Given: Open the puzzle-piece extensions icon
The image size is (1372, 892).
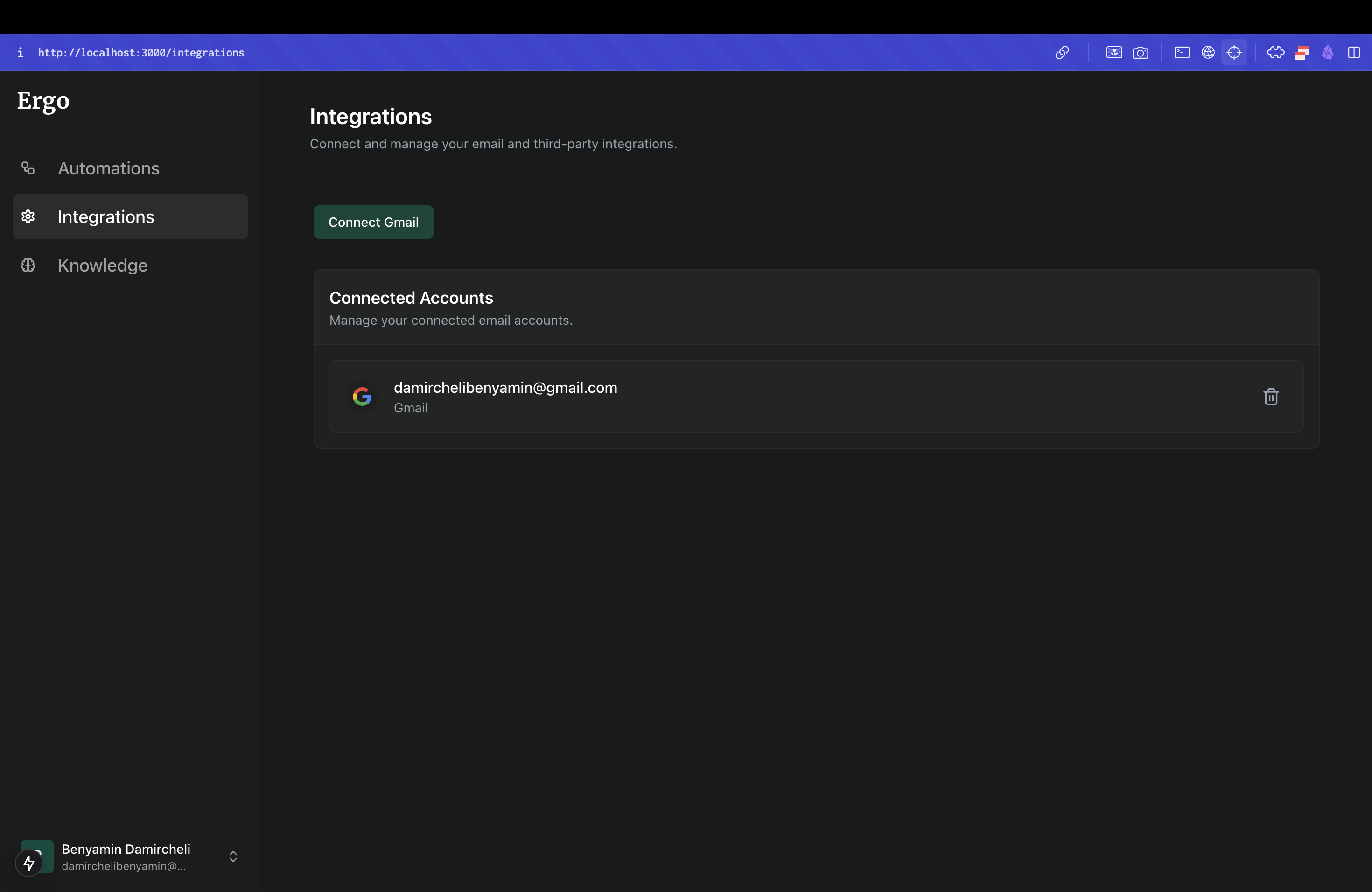Looking at the screenshot, I should point(1275,52).
